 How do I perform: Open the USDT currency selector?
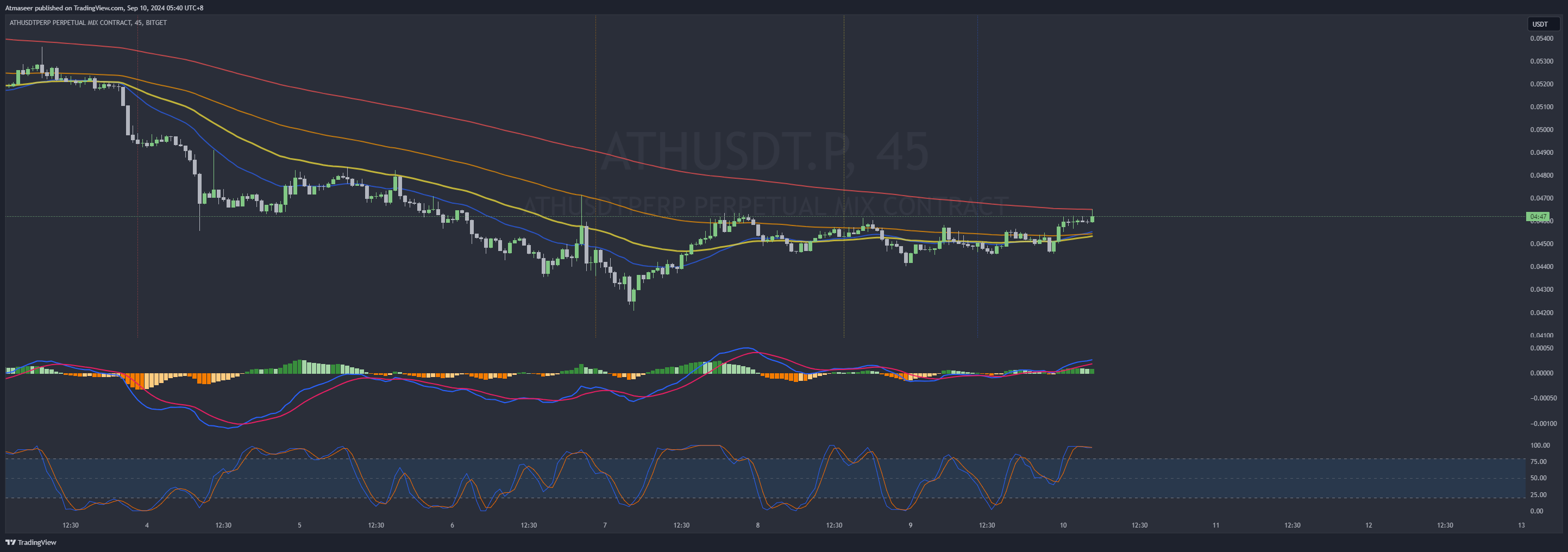tap(1543, 24)
